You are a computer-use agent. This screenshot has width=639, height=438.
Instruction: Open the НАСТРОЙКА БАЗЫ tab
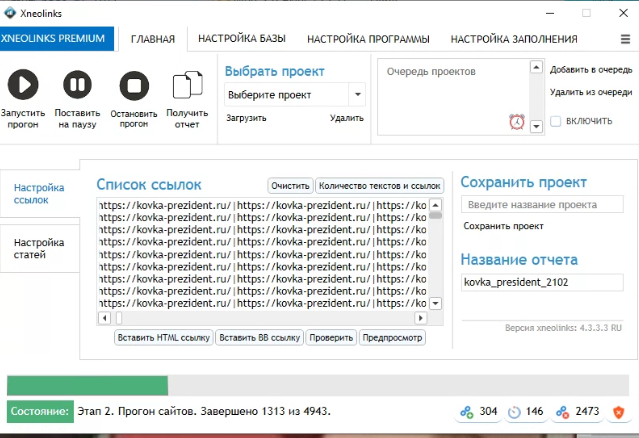click(x=242, y=39)
